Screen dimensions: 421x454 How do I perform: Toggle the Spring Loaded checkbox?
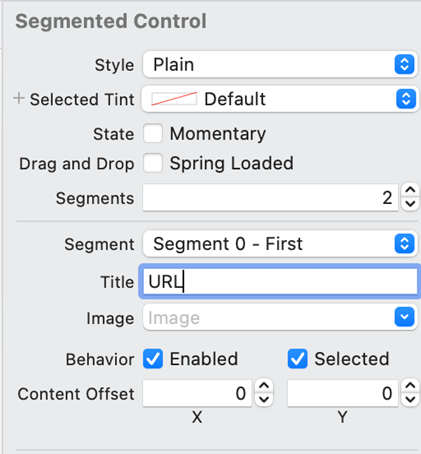point(153,163)
